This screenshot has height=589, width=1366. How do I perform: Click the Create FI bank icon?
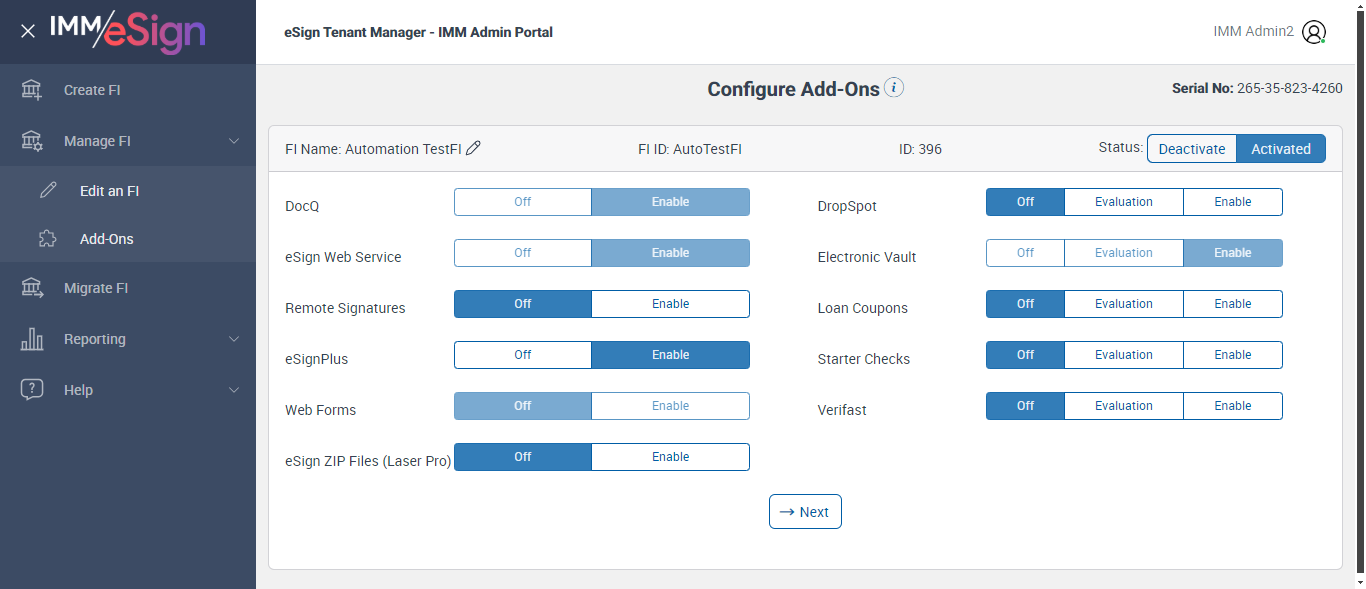32,90
